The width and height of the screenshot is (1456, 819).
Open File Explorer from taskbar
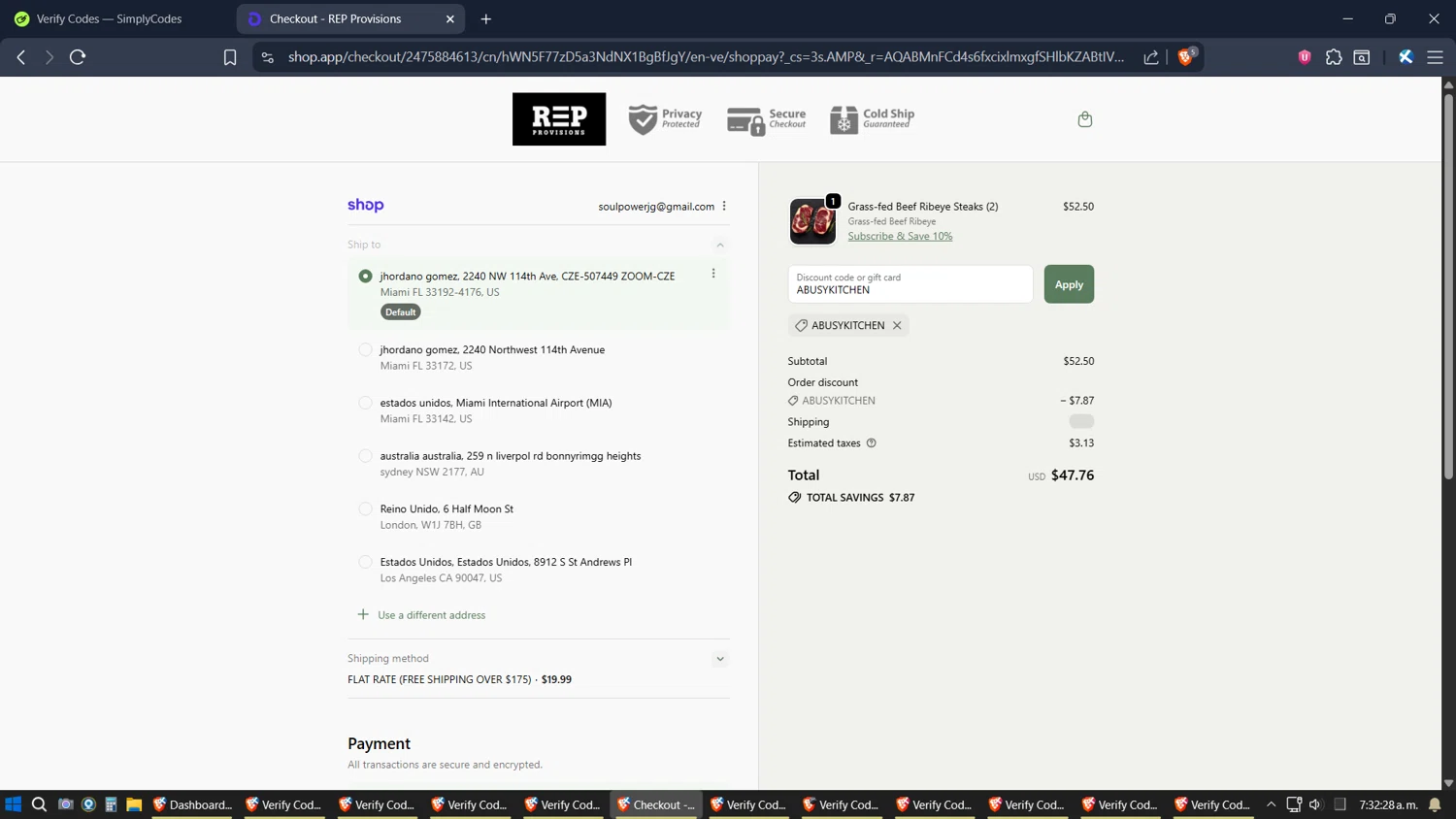coord(134,804)
